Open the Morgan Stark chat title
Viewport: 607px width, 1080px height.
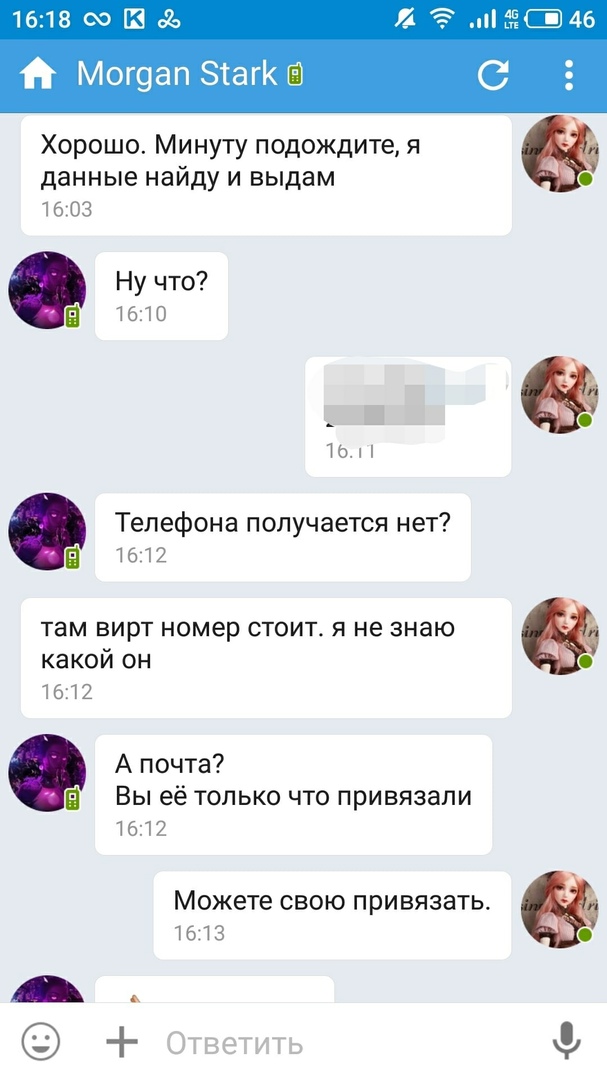point(177,74)
